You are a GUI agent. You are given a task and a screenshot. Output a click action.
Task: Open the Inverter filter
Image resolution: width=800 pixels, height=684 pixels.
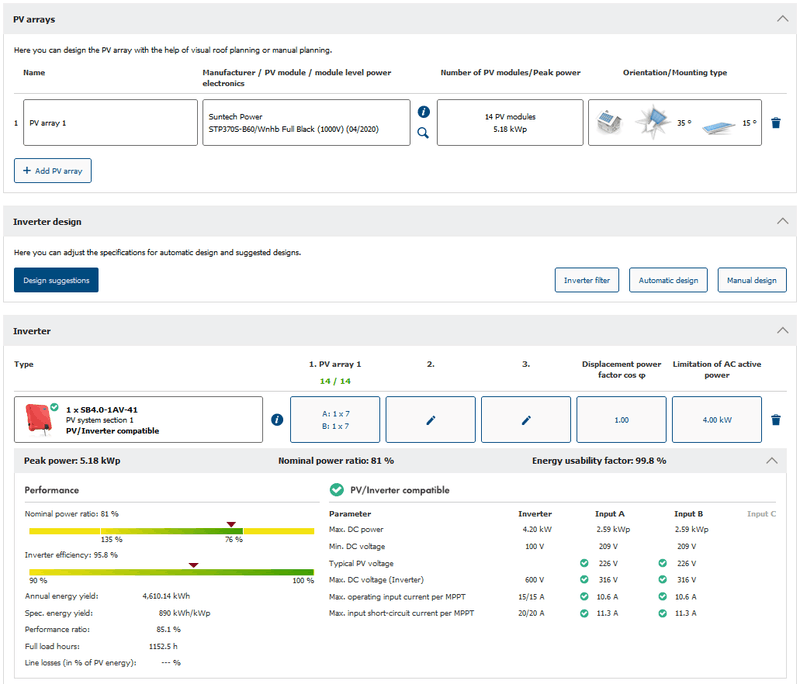tap(587, 280)
